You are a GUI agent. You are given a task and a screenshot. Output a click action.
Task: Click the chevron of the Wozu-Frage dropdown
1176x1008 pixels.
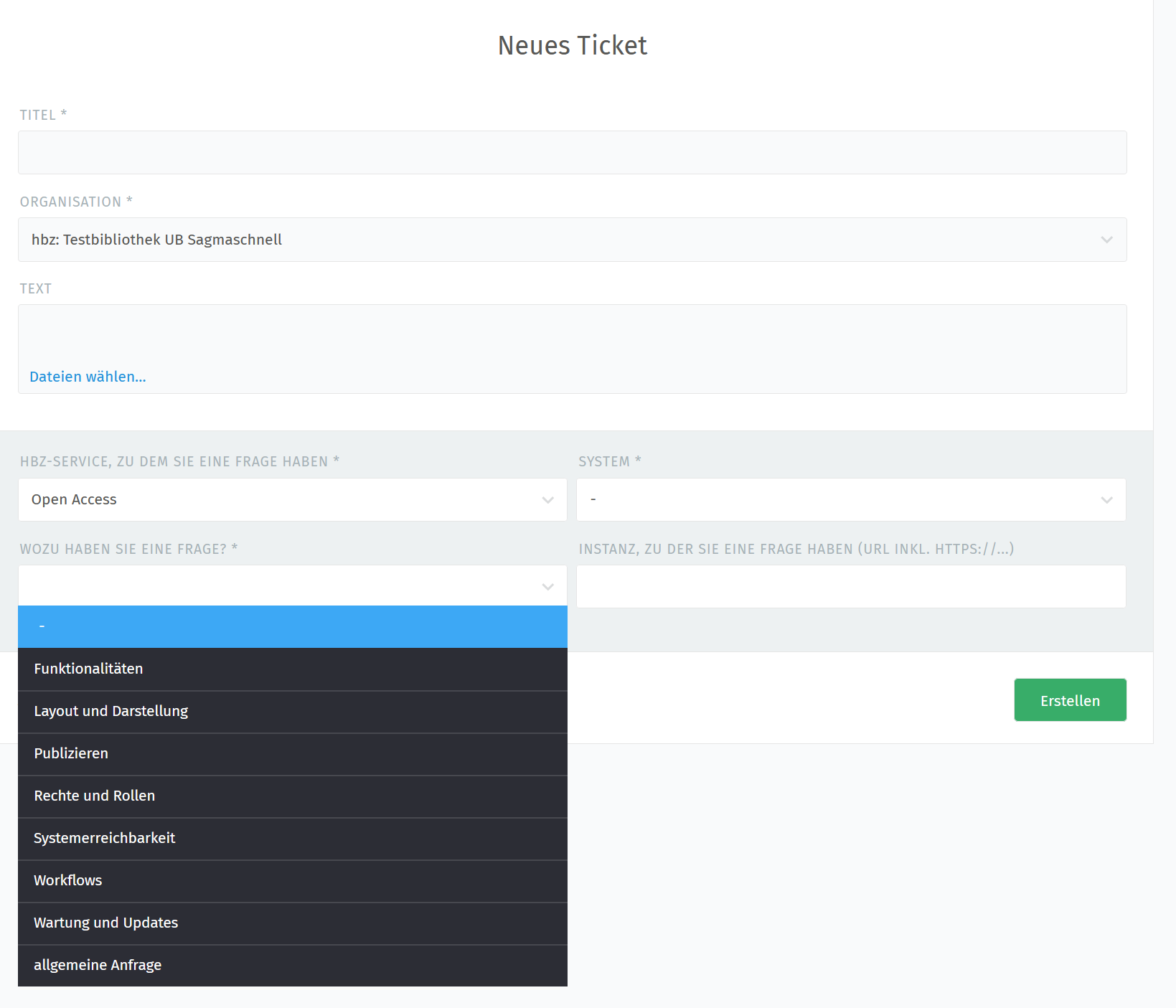click(548, 587)
